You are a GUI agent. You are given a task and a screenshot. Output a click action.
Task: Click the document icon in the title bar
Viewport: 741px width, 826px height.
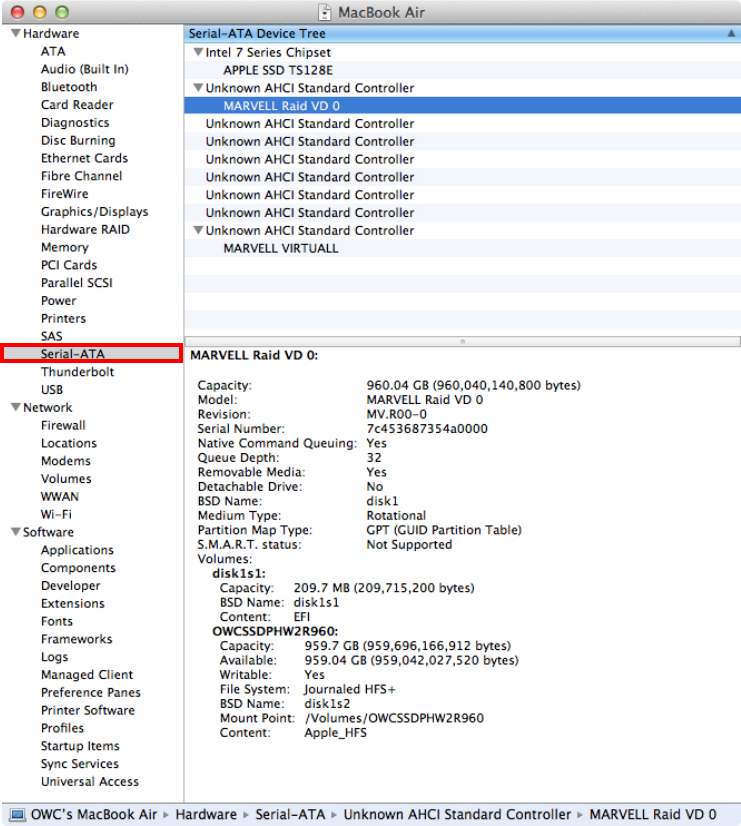[x=325, y=12]
